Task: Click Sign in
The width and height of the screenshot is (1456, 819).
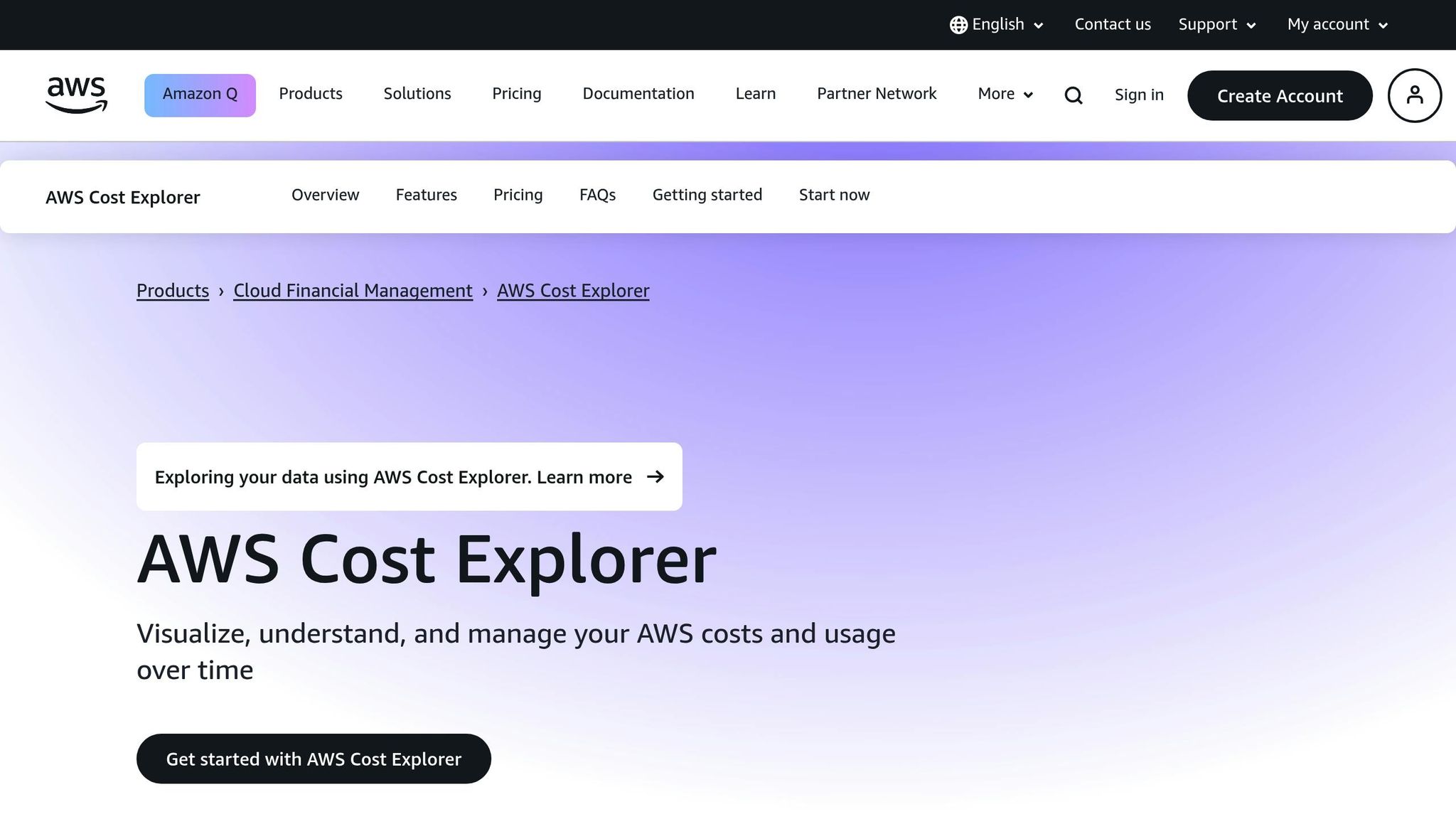Action: point(1139,95)
